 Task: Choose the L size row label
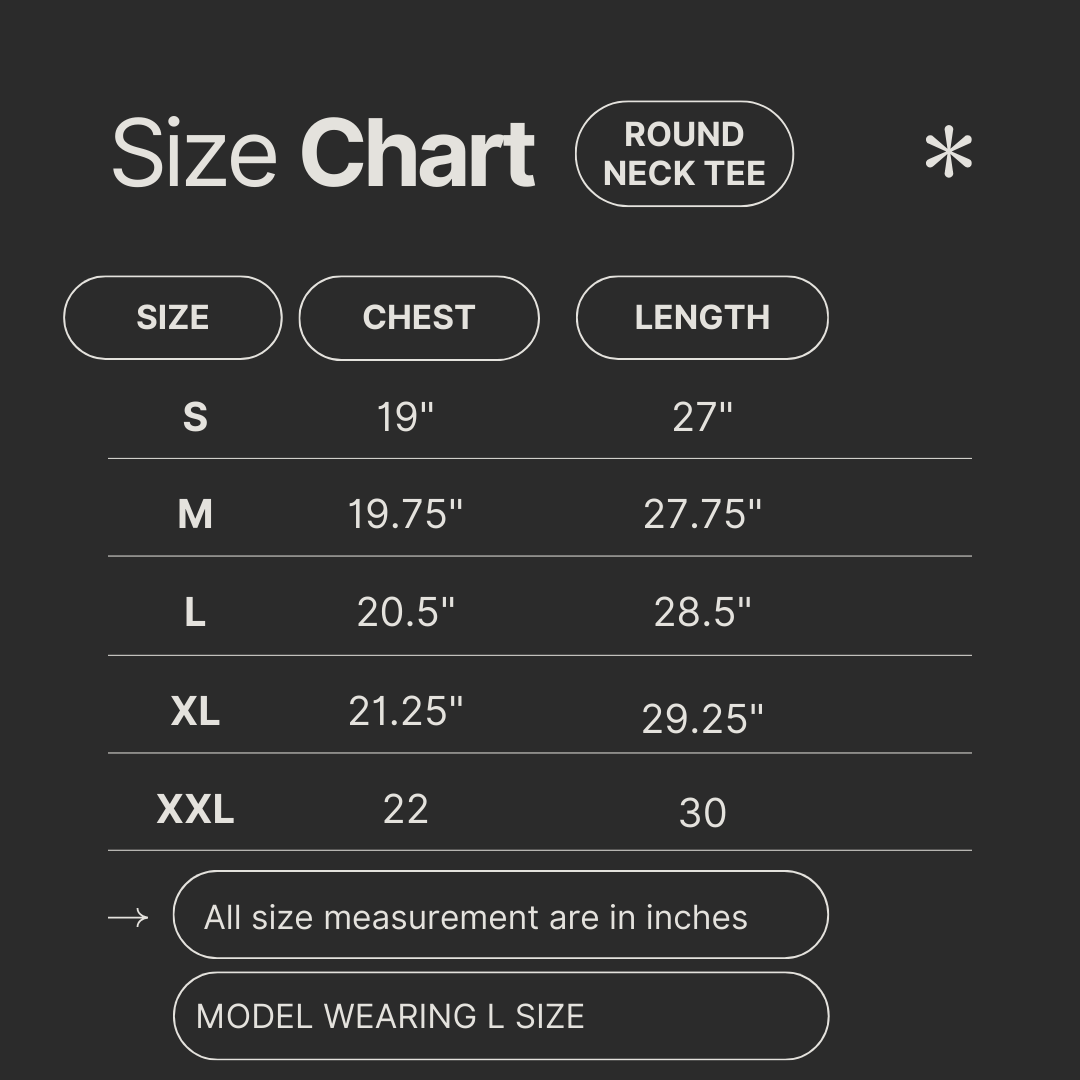pyautogui.click(x=195, y=612)
